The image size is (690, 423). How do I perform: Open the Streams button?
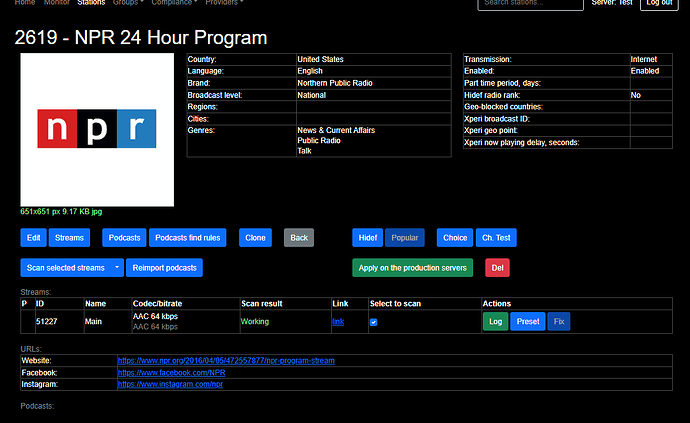69,238
